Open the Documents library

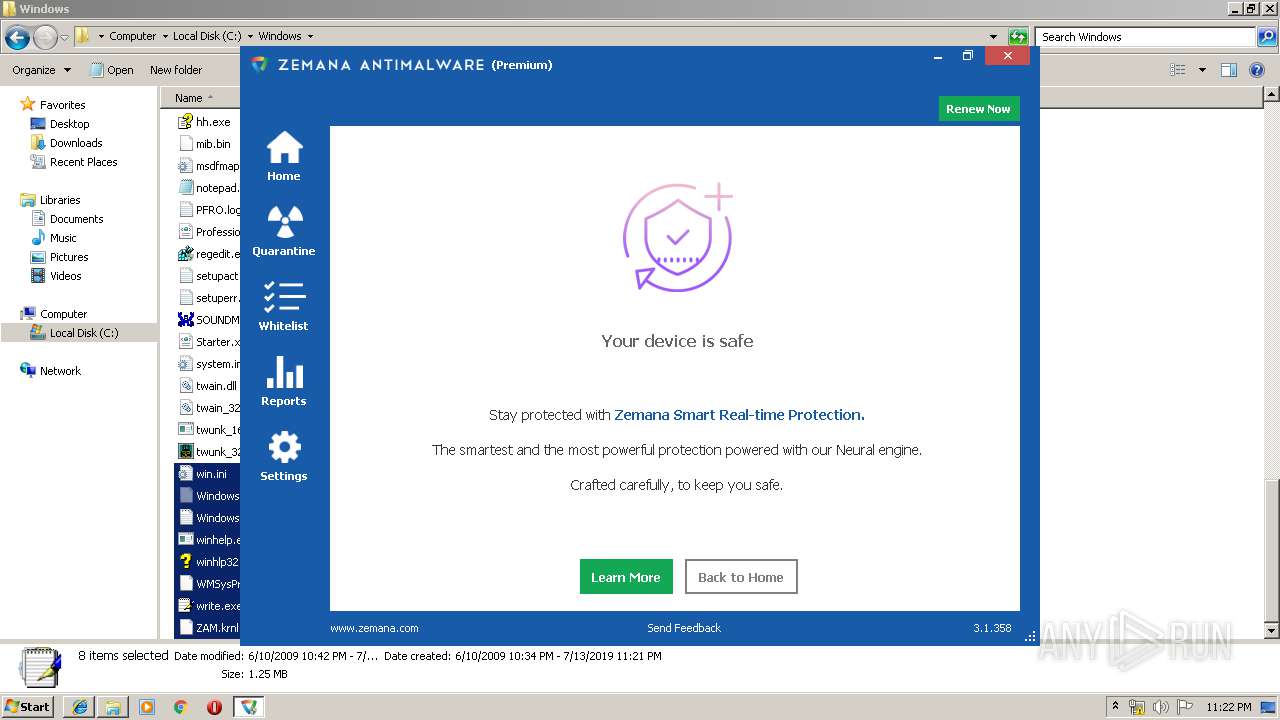[x=76, y=219]
